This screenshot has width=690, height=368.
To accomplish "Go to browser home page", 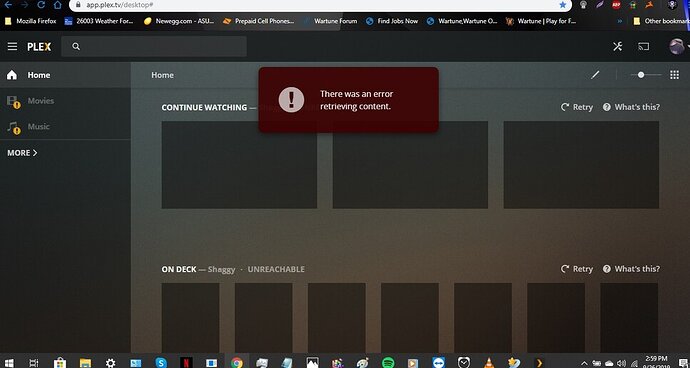I will pyautogui.click(x=57, y=5).
